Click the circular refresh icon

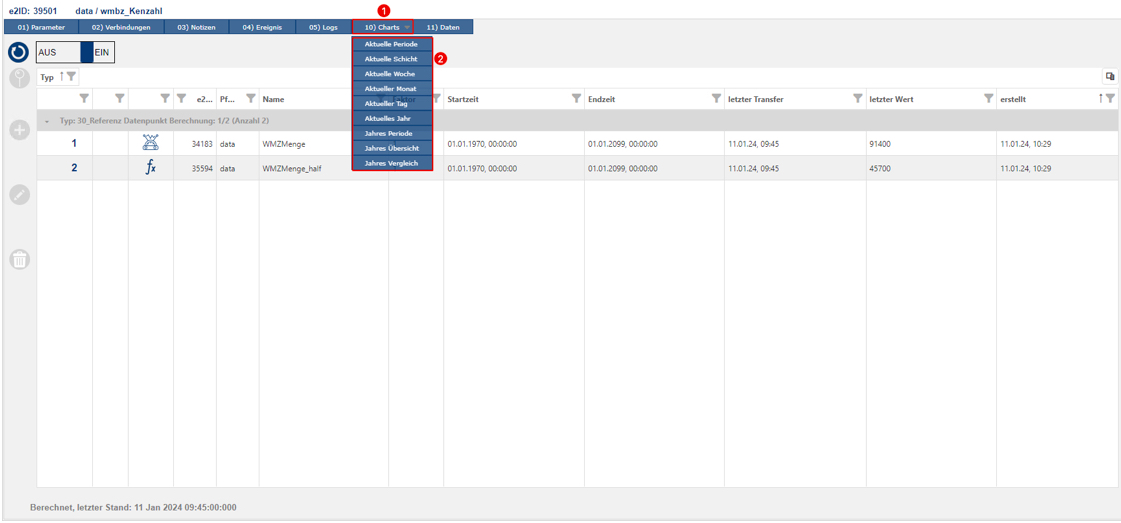coord(19,53)
